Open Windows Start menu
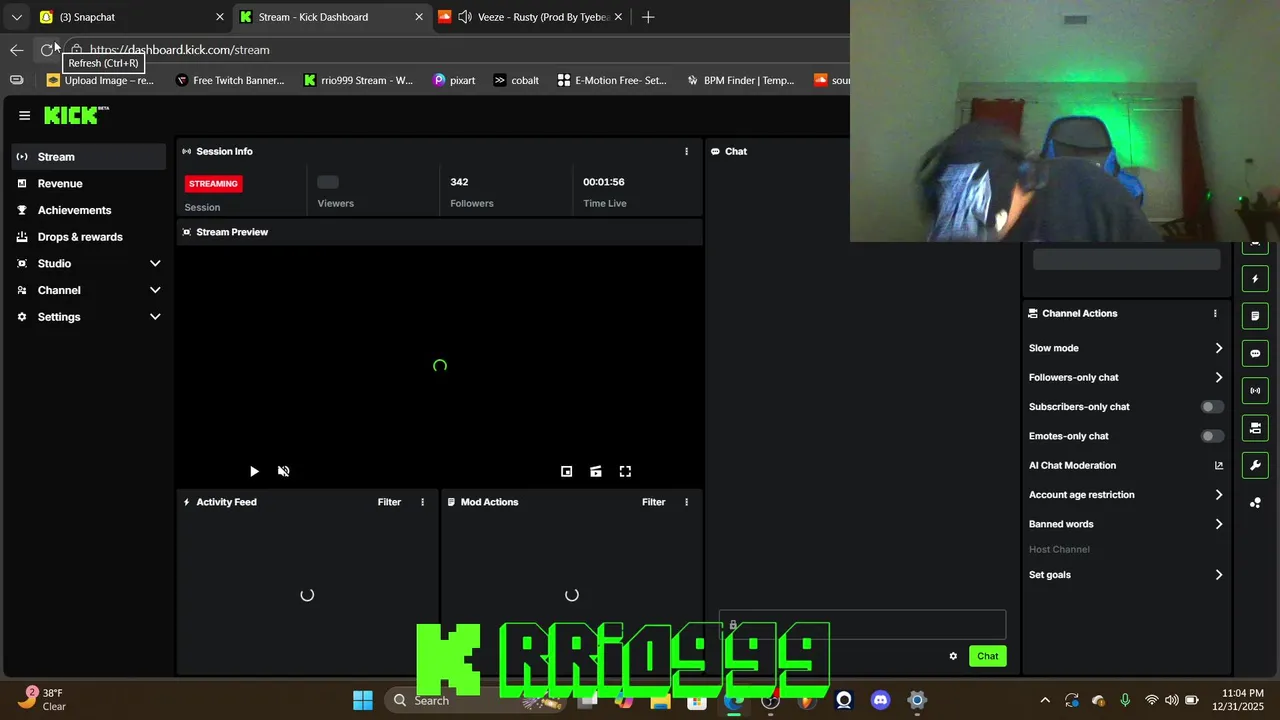 (363, 700)
